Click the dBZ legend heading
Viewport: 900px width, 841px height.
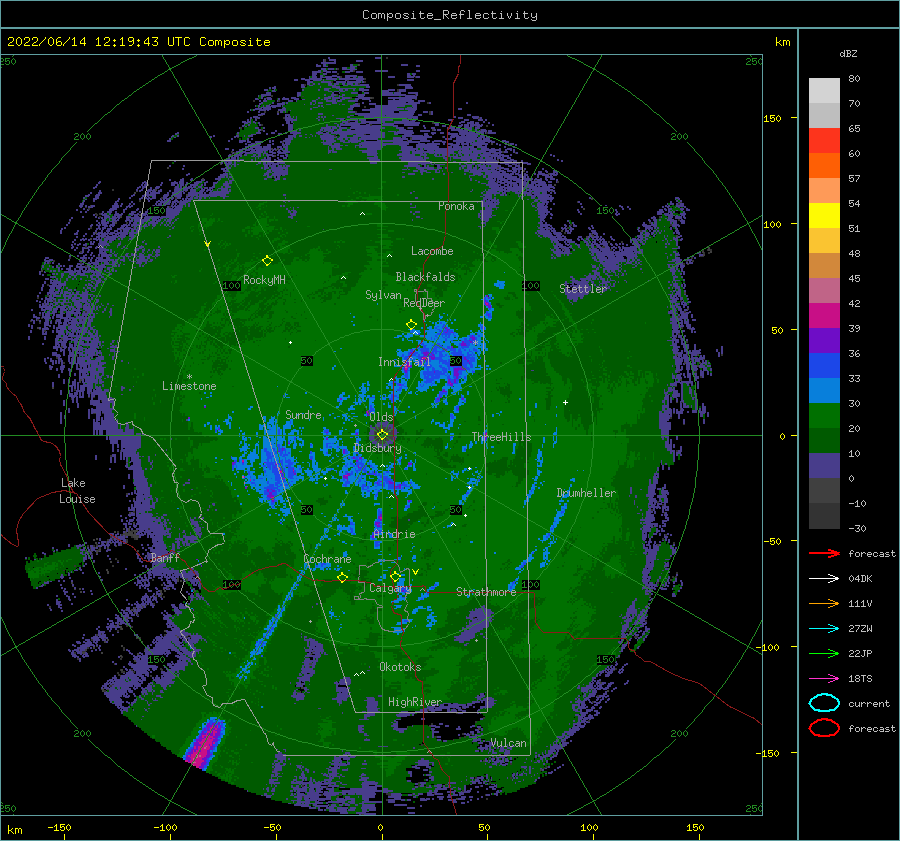(848, 53)
